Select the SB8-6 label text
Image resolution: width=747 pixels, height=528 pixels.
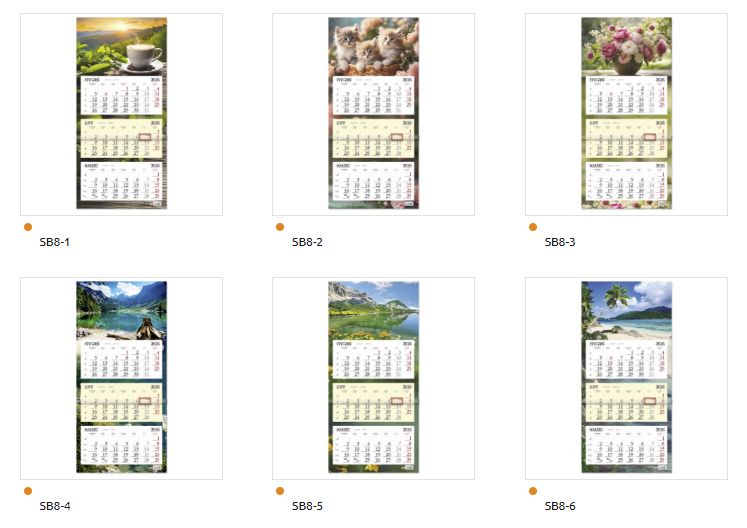(x=560, y=506)
